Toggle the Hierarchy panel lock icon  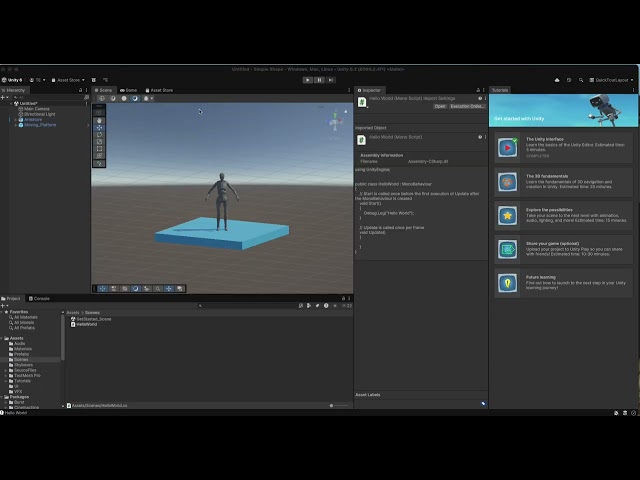(80, 90)
